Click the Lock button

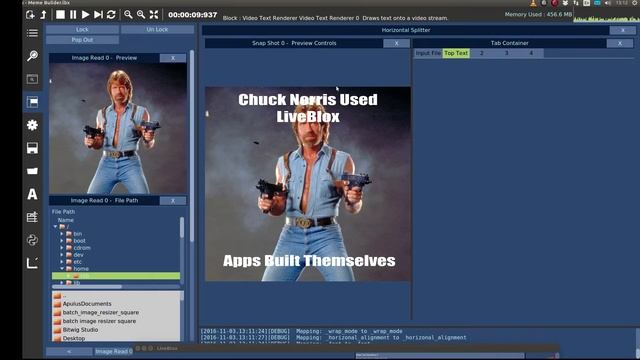coord(82,29)
